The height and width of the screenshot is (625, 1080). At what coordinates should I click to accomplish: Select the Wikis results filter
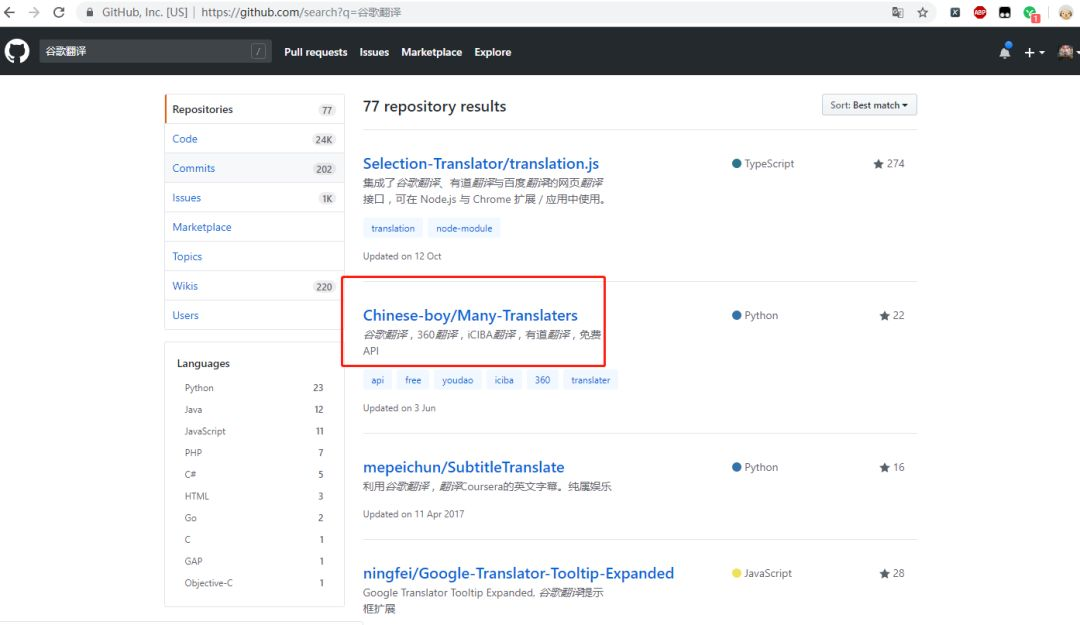point(254,286)
